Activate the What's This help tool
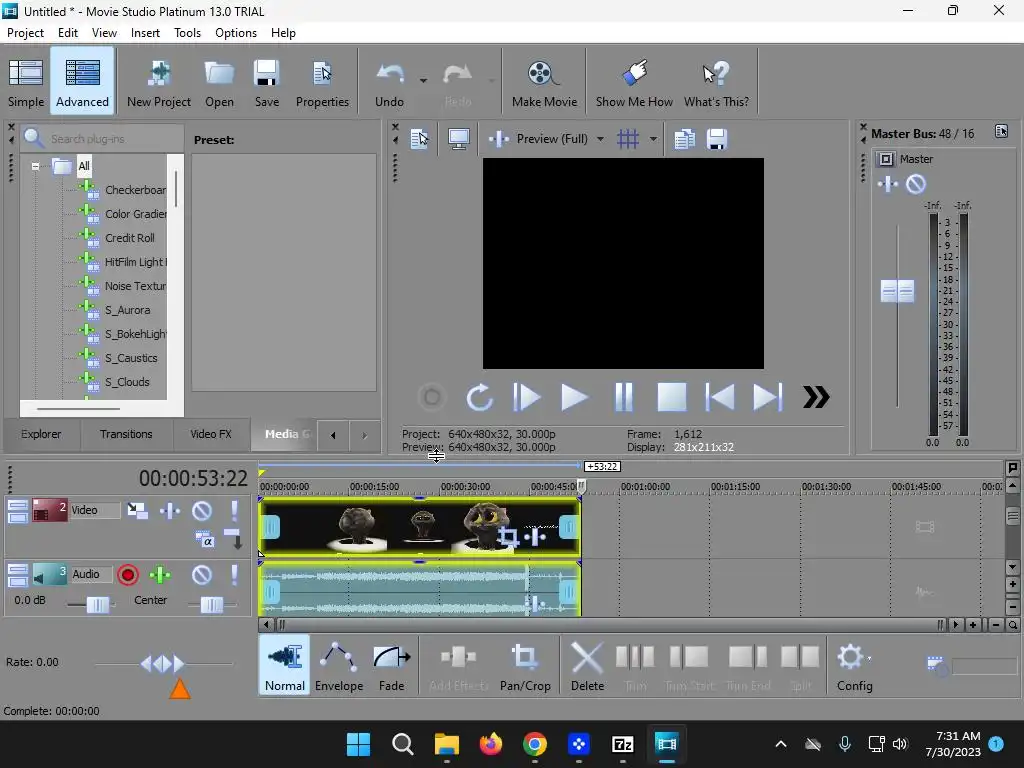The width and height of the screenshot is (1024, 768). [x=716, y=83]
